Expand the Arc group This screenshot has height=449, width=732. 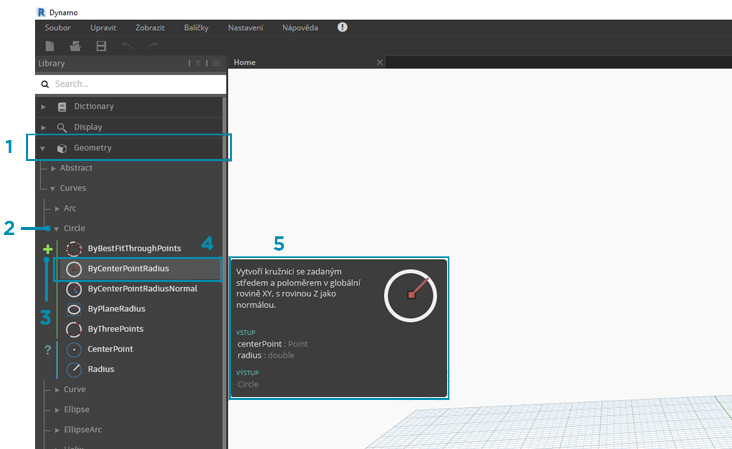point(57,209)
